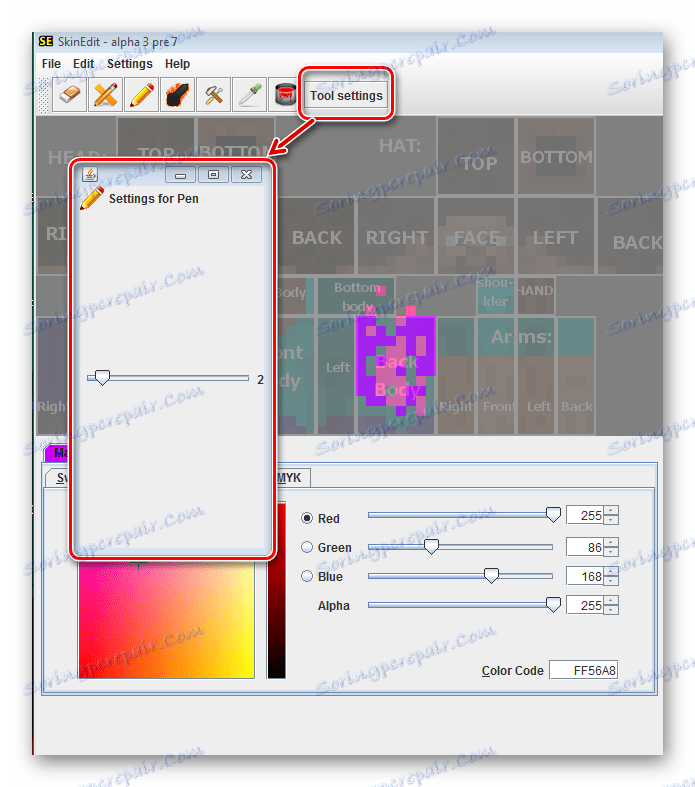
Task: Close the Settings for Pen window
Action: point(246,175)
